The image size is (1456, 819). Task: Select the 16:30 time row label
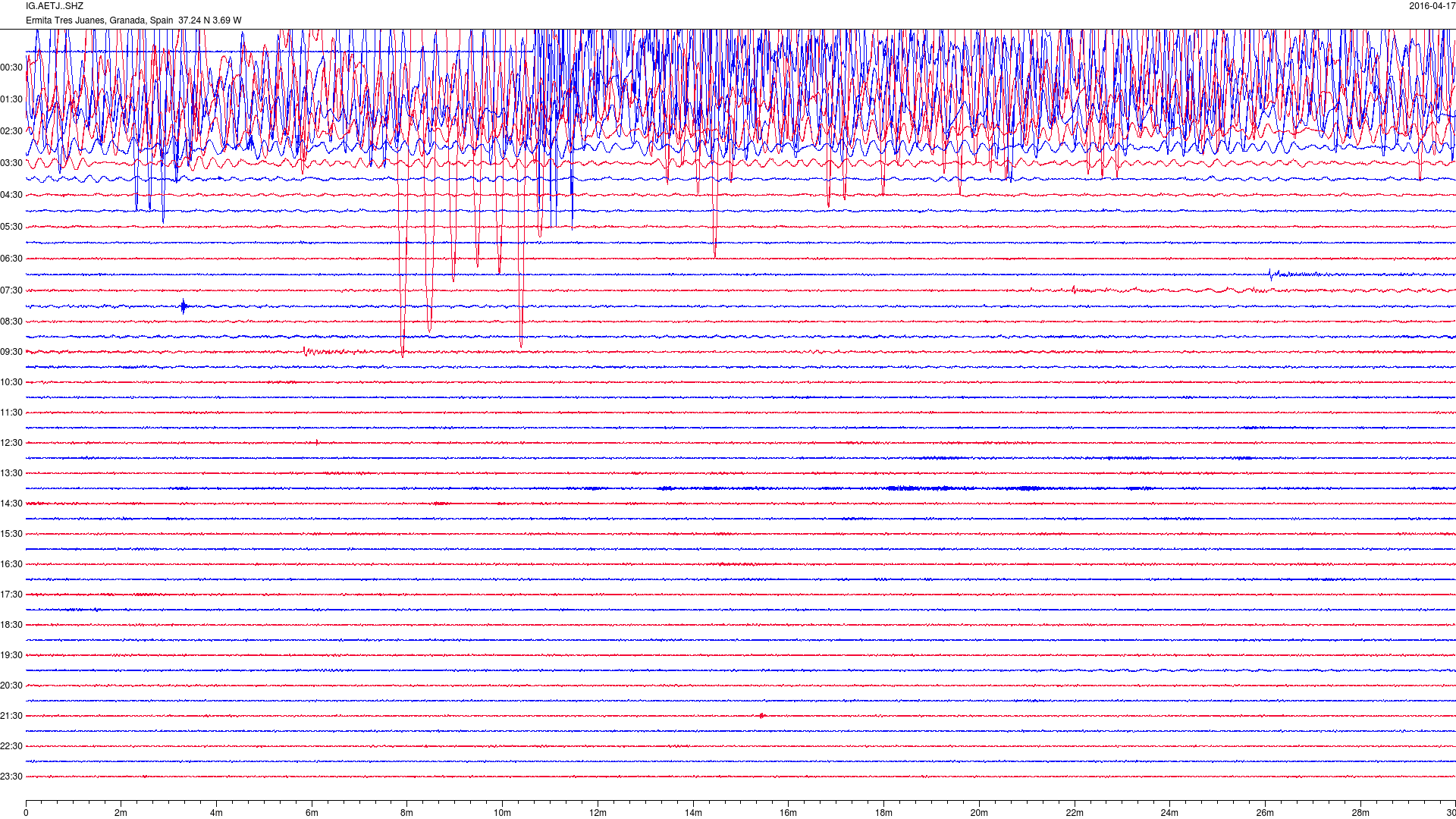point(11,564)
